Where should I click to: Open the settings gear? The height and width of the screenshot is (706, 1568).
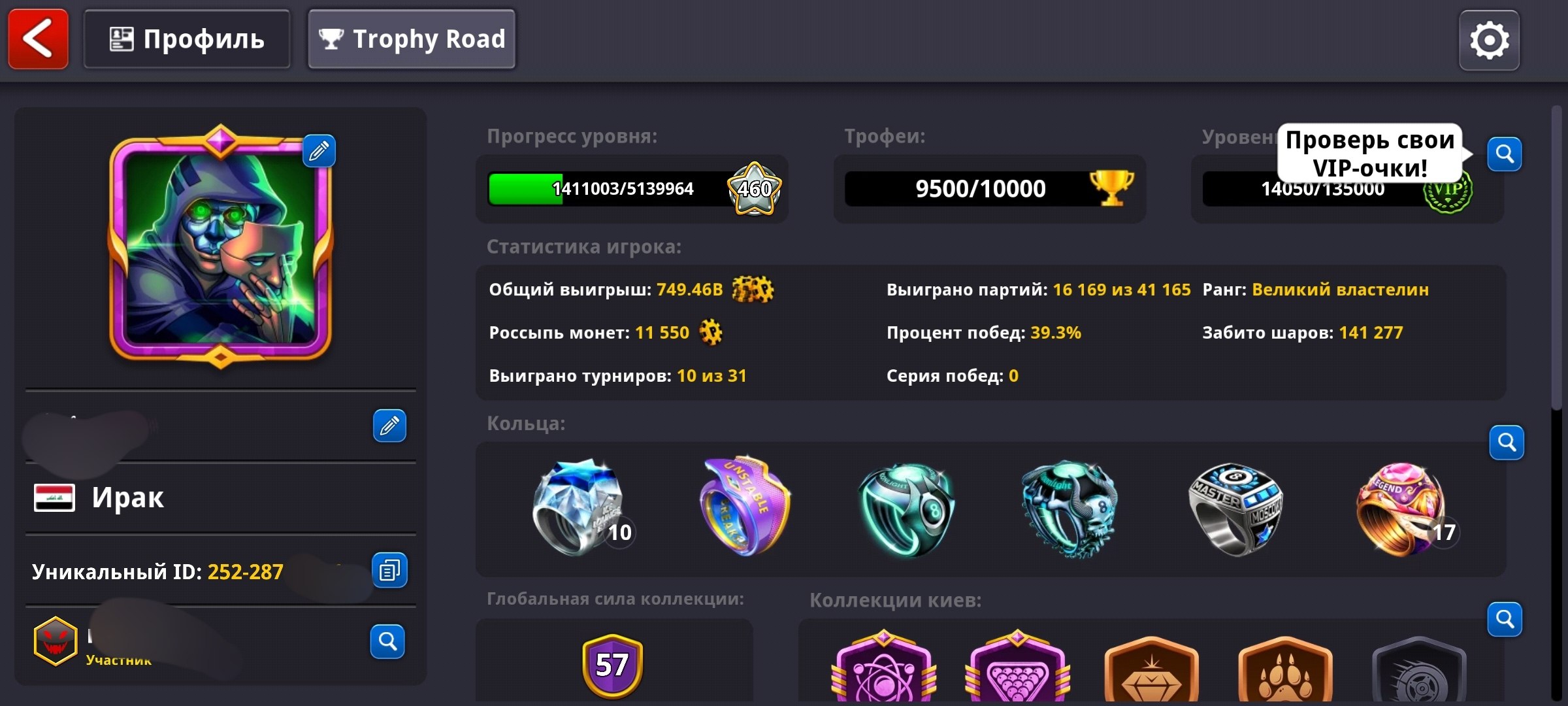point(1489,41)
